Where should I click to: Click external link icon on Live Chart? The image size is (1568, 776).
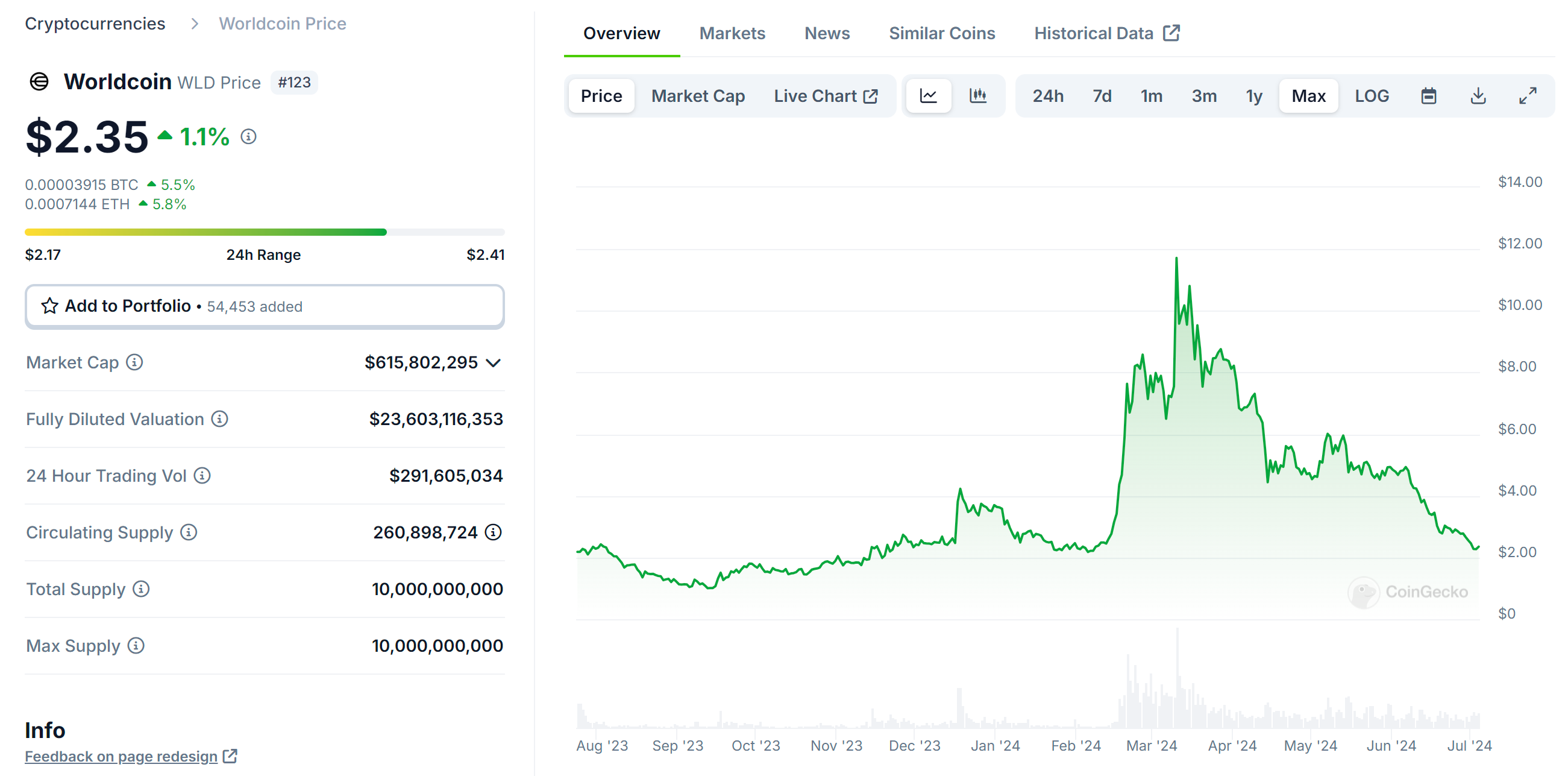tap(871, 96)
